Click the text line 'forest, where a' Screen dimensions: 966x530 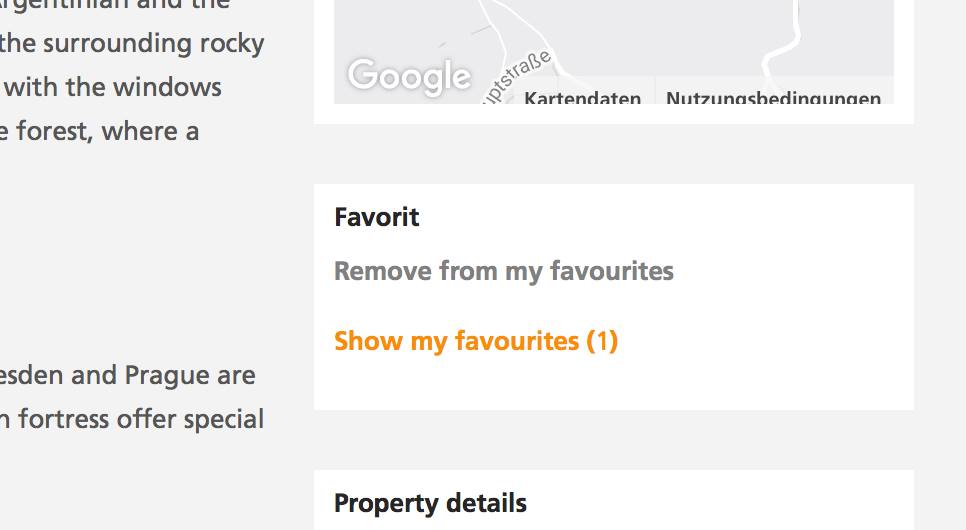tap(100, 131)
